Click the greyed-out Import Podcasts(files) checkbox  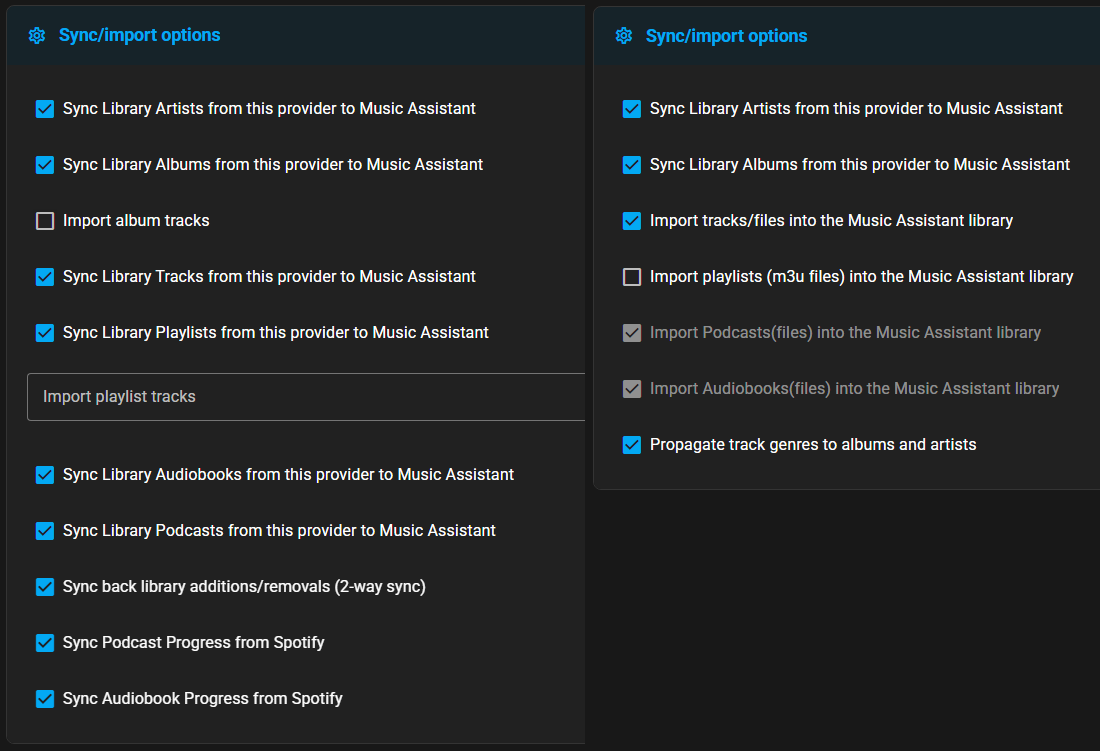(x=632, y=333)
